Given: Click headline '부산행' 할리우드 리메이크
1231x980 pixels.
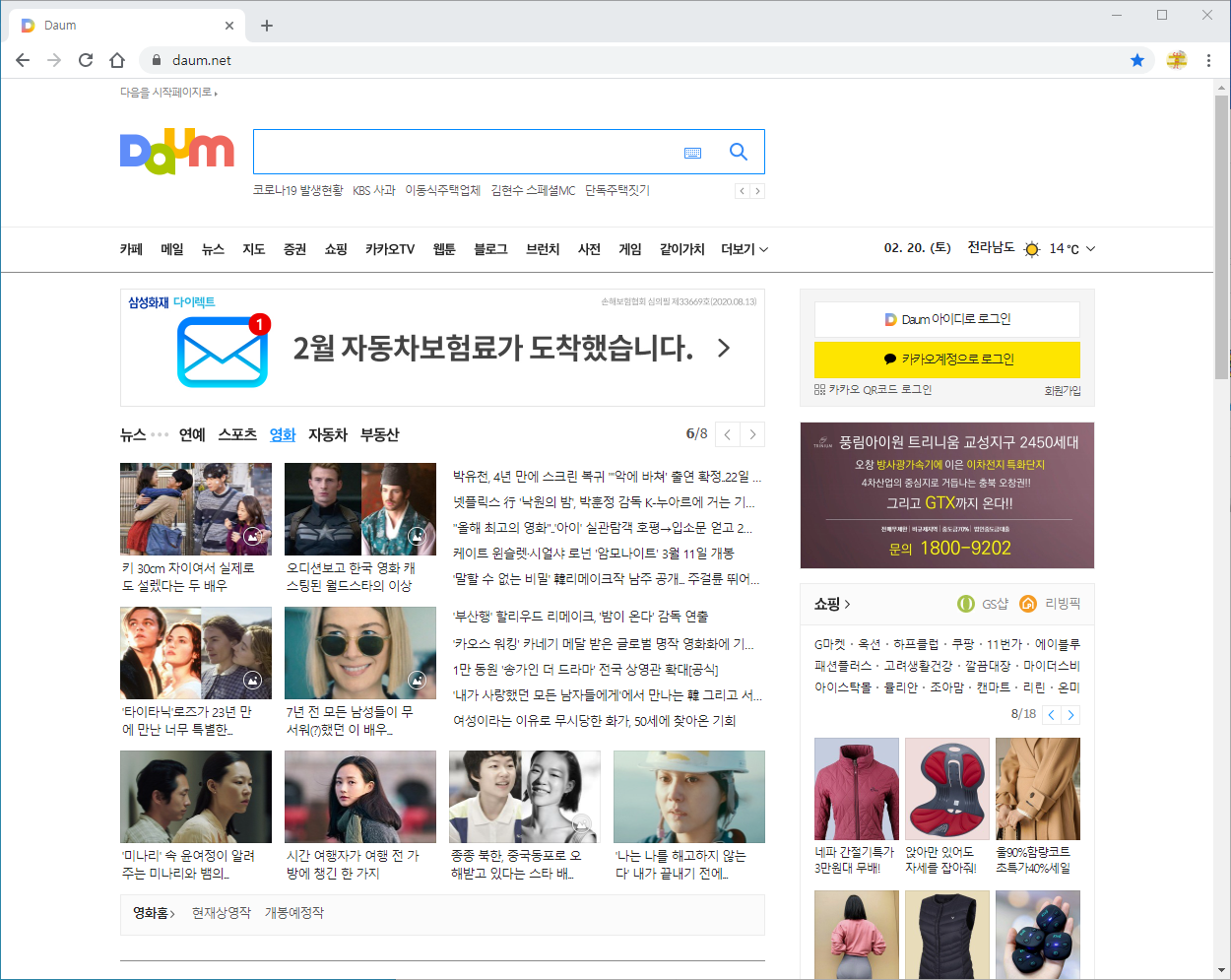Looking at the screenshot, I should coord(580,617).
